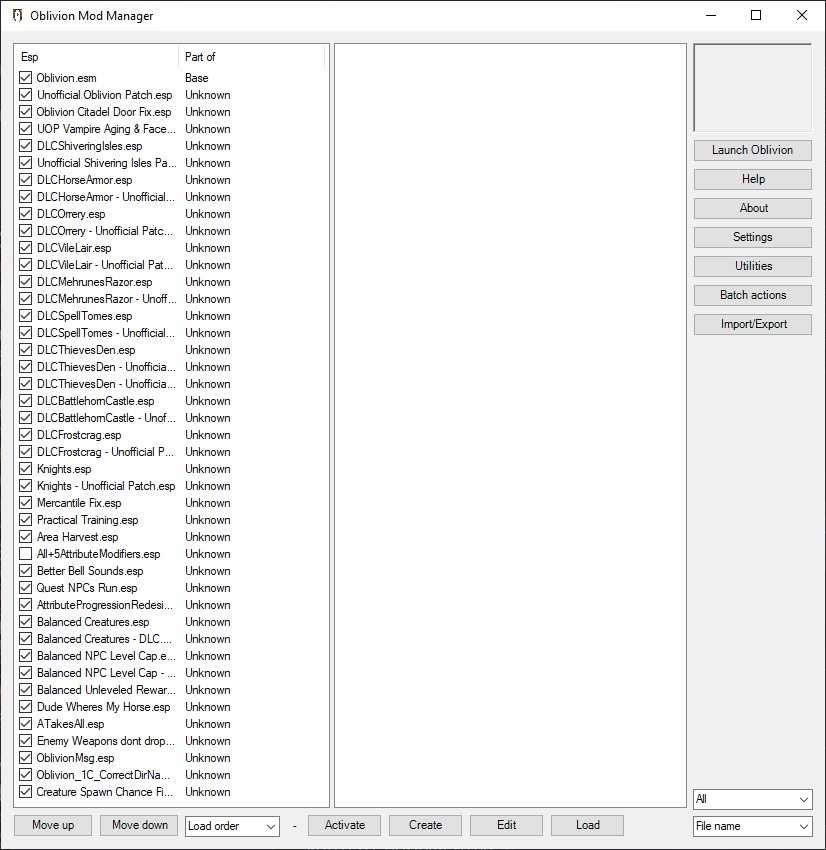
Task: Open the All filter dropdown
Action: pos(752,799)
